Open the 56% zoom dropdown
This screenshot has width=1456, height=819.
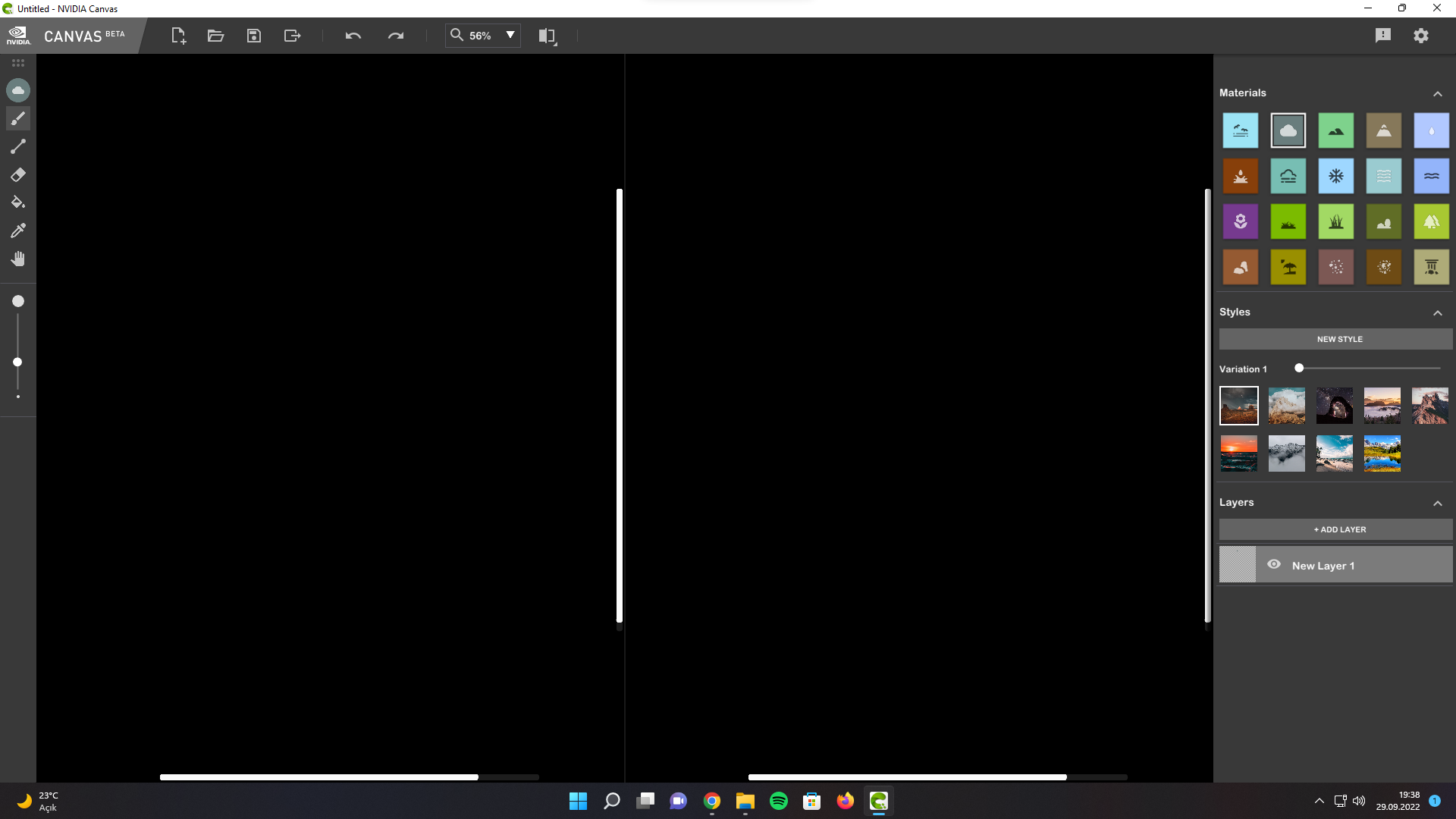click(x=510, y=35)
